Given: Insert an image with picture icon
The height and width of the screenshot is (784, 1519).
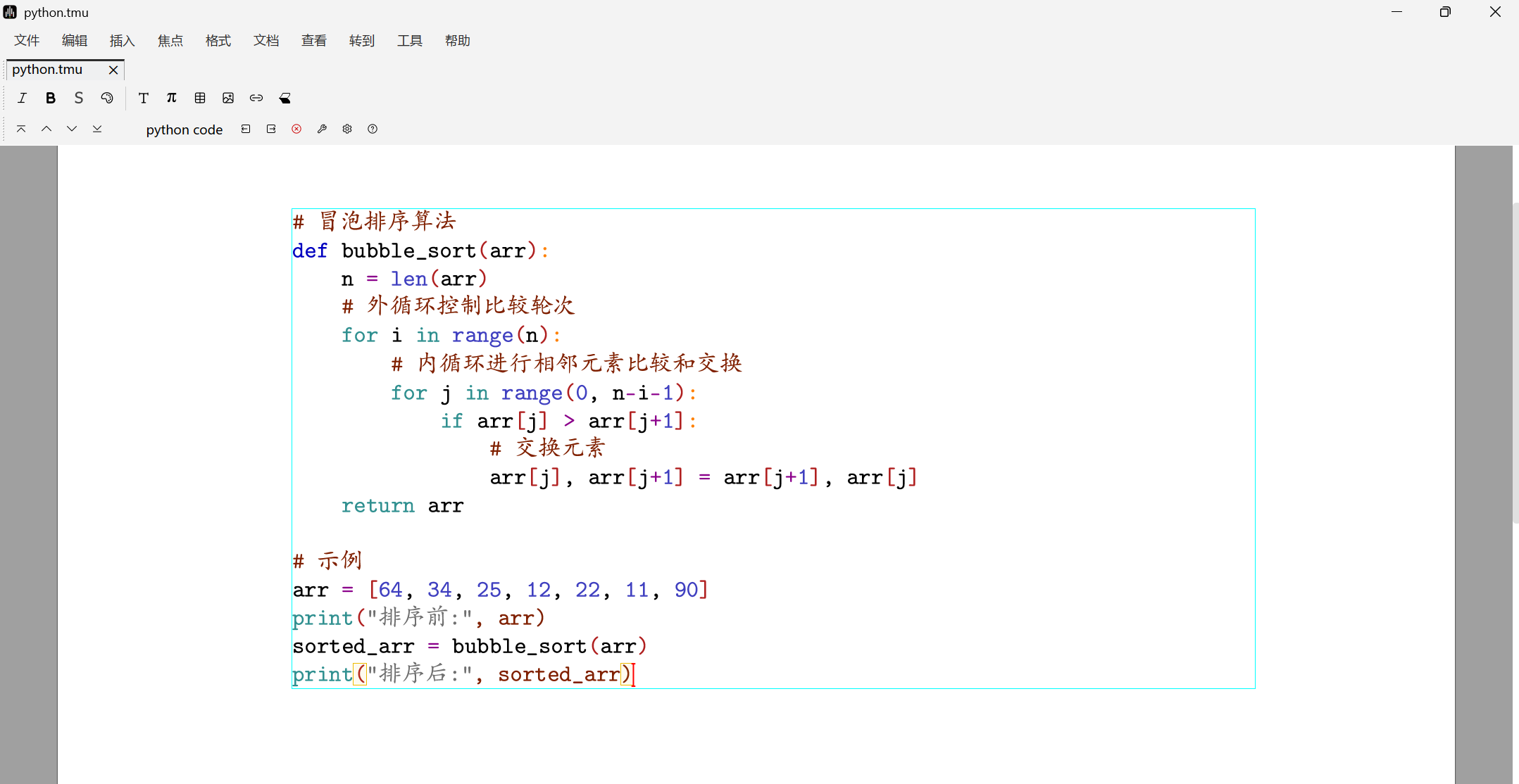Looking at the screenshot, I should (228, 98).
